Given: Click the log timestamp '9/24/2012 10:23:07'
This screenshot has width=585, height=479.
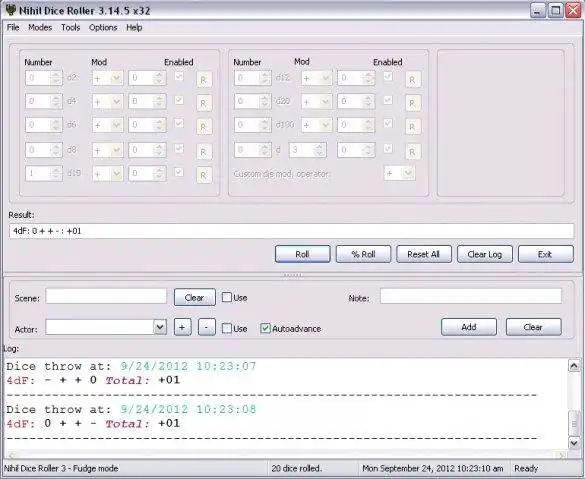Looking at the screenshot, I should pyautogui.click(x=188, y=366).
